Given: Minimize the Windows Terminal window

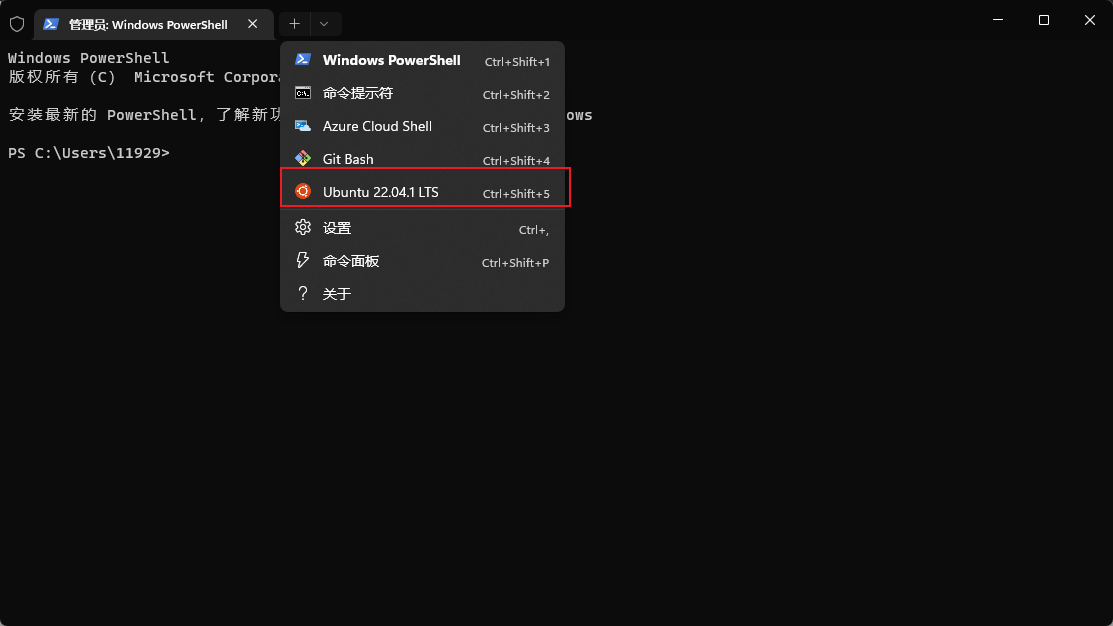Looking at the screenshot, I should pos(998,20).
